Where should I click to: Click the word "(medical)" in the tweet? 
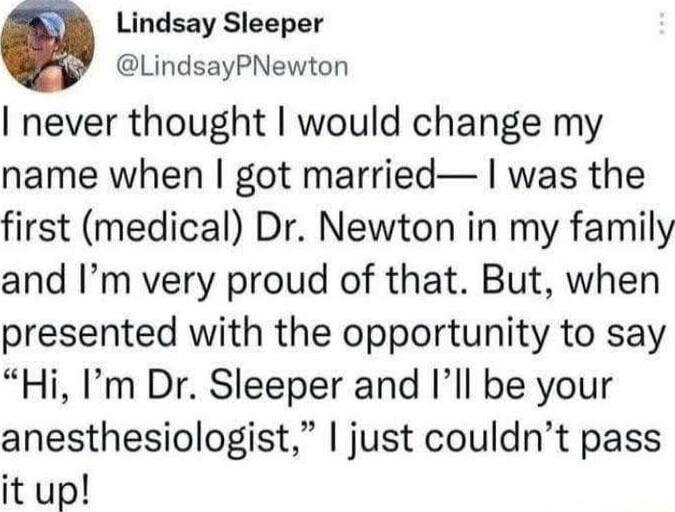pos(163,229)
